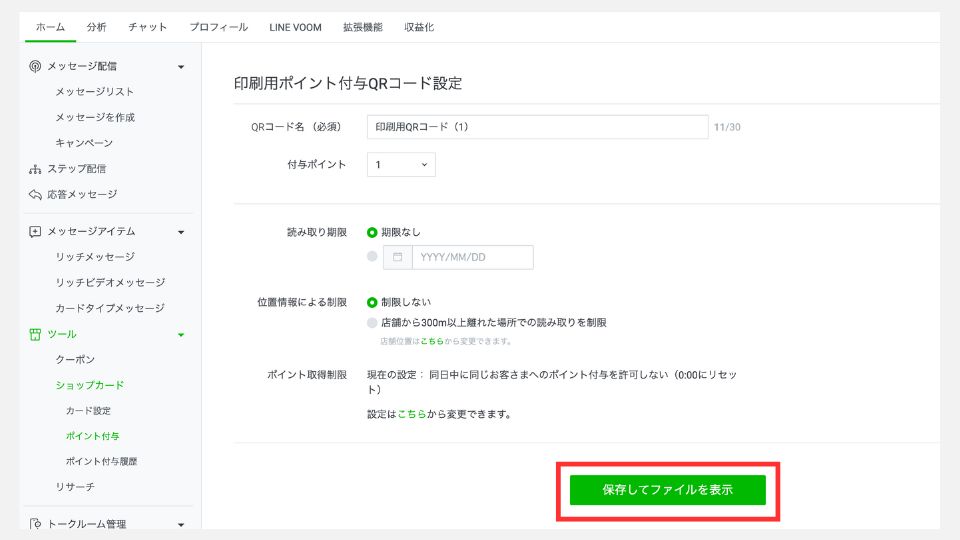Select the date-specified expiry radio button
Screen dimensions: 960x540
coord(372,257)
